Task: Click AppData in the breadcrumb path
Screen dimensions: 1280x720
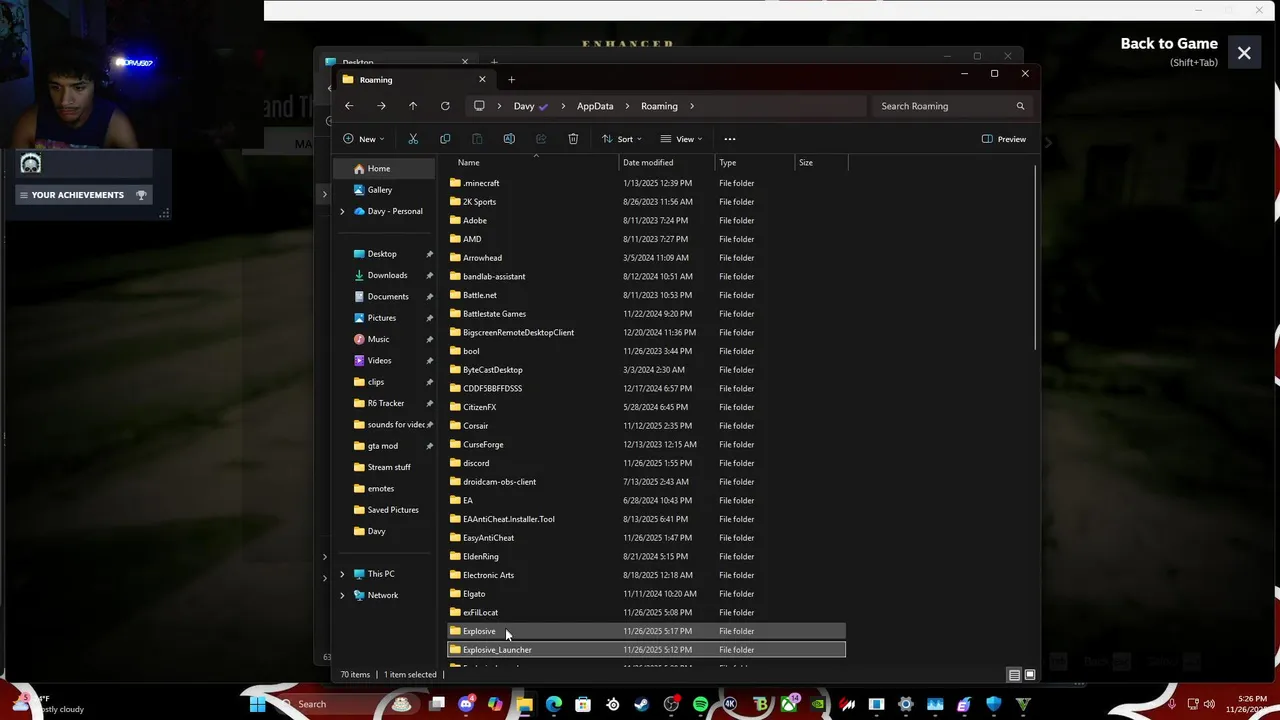Action: click(x=595, y=106)
